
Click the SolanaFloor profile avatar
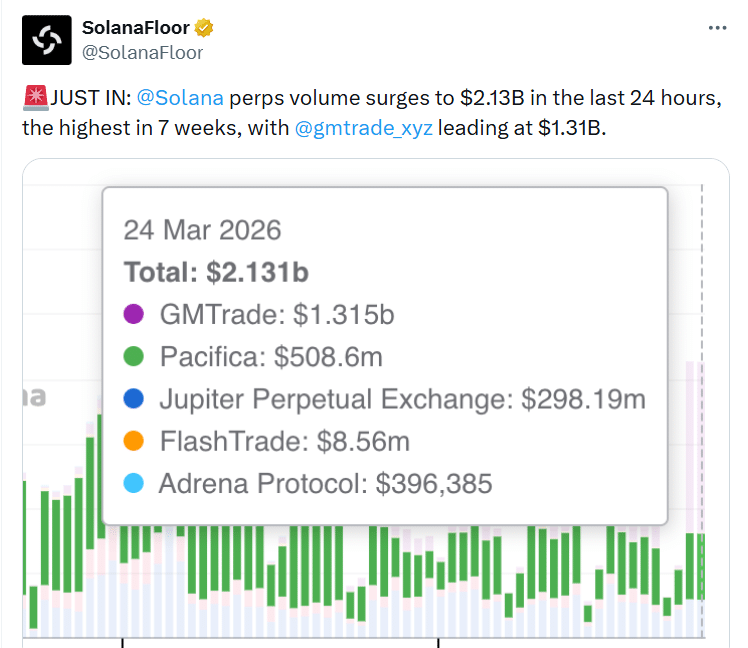tap(46, 40)
